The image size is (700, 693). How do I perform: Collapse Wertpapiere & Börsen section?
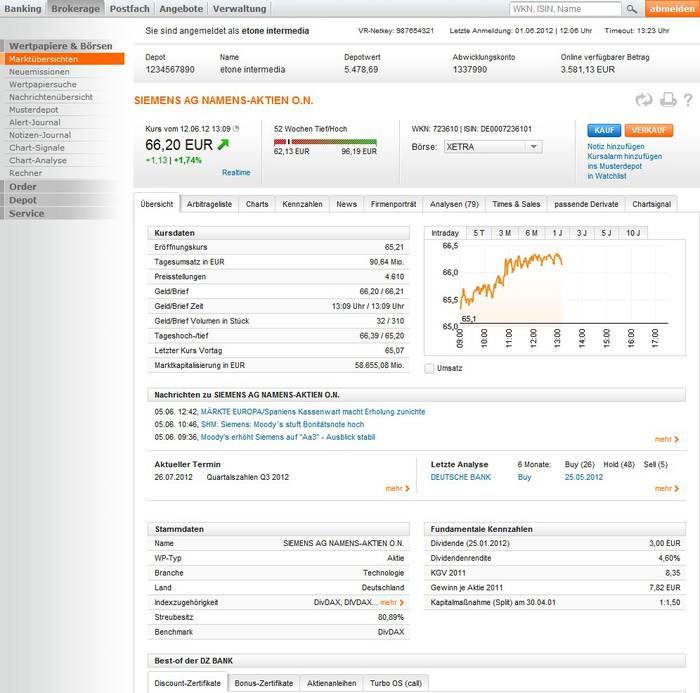(60, 46)
